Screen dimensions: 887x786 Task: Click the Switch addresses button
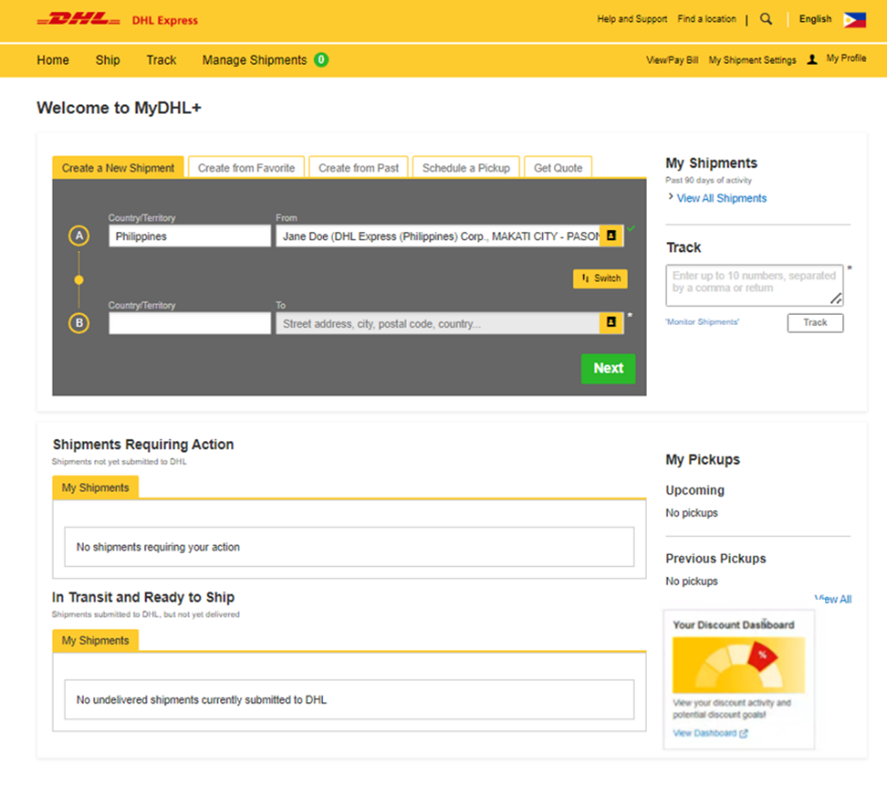600,278
